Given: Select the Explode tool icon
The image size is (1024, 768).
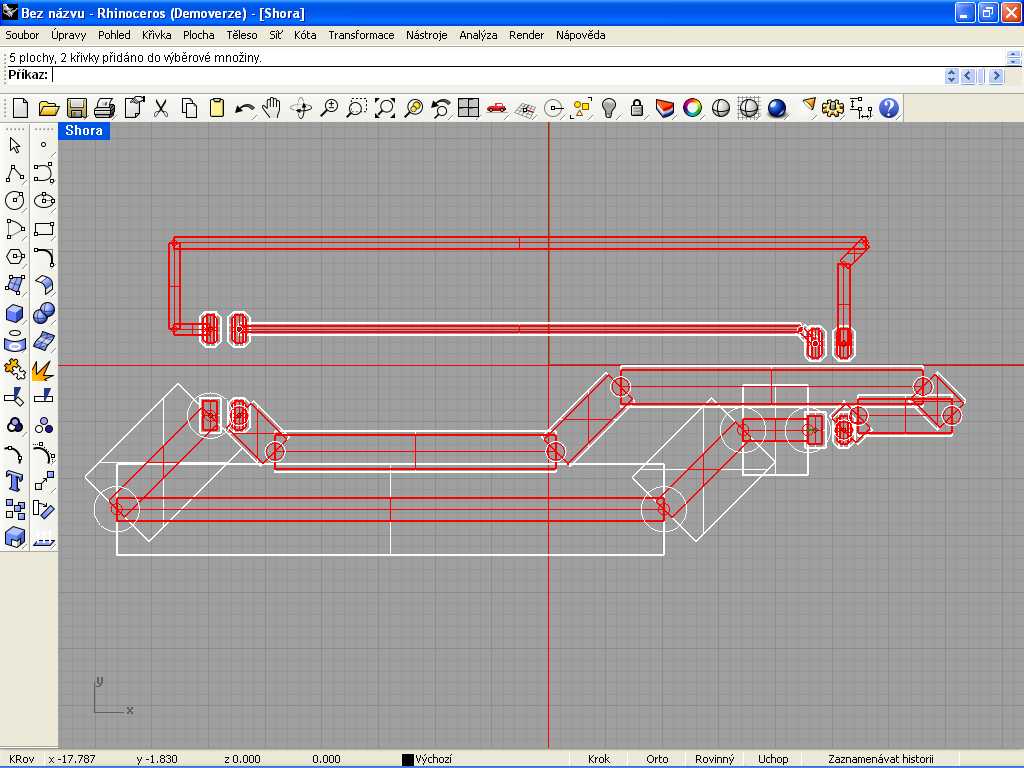Looking at the screenshot, I should [x=43, y=369].
